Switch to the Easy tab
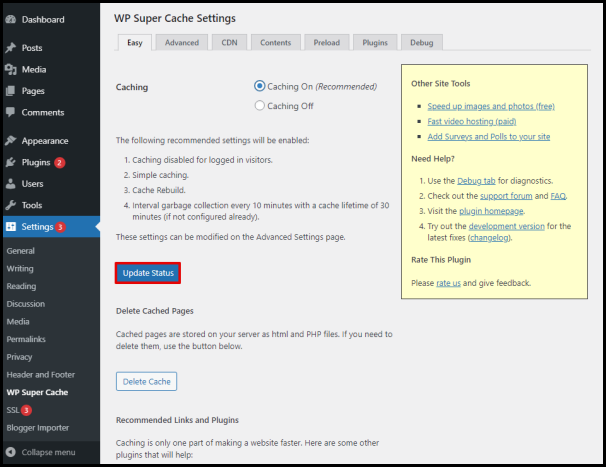This screenshot has width=606, height=467. point(134,43)
